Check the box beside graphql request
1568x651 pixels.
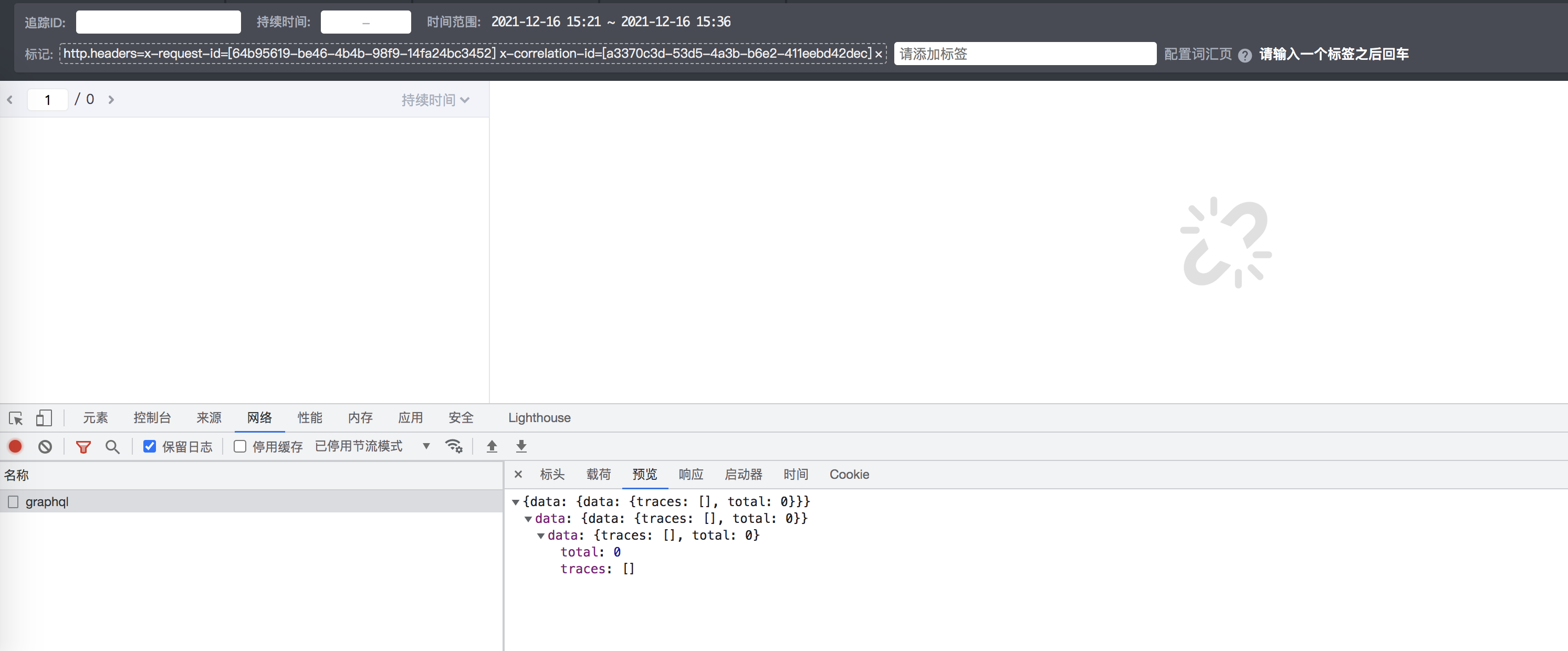tap(14, 502)
